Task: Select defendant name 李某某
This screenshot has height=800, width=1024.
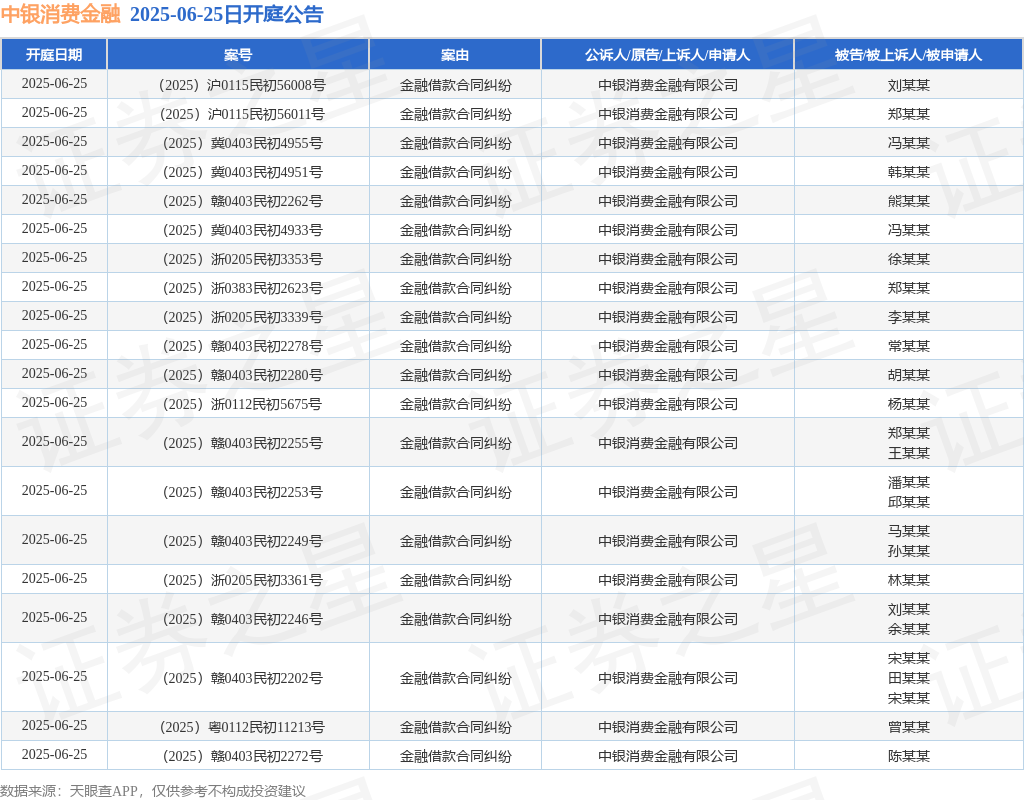Action: tap(908, 317)
